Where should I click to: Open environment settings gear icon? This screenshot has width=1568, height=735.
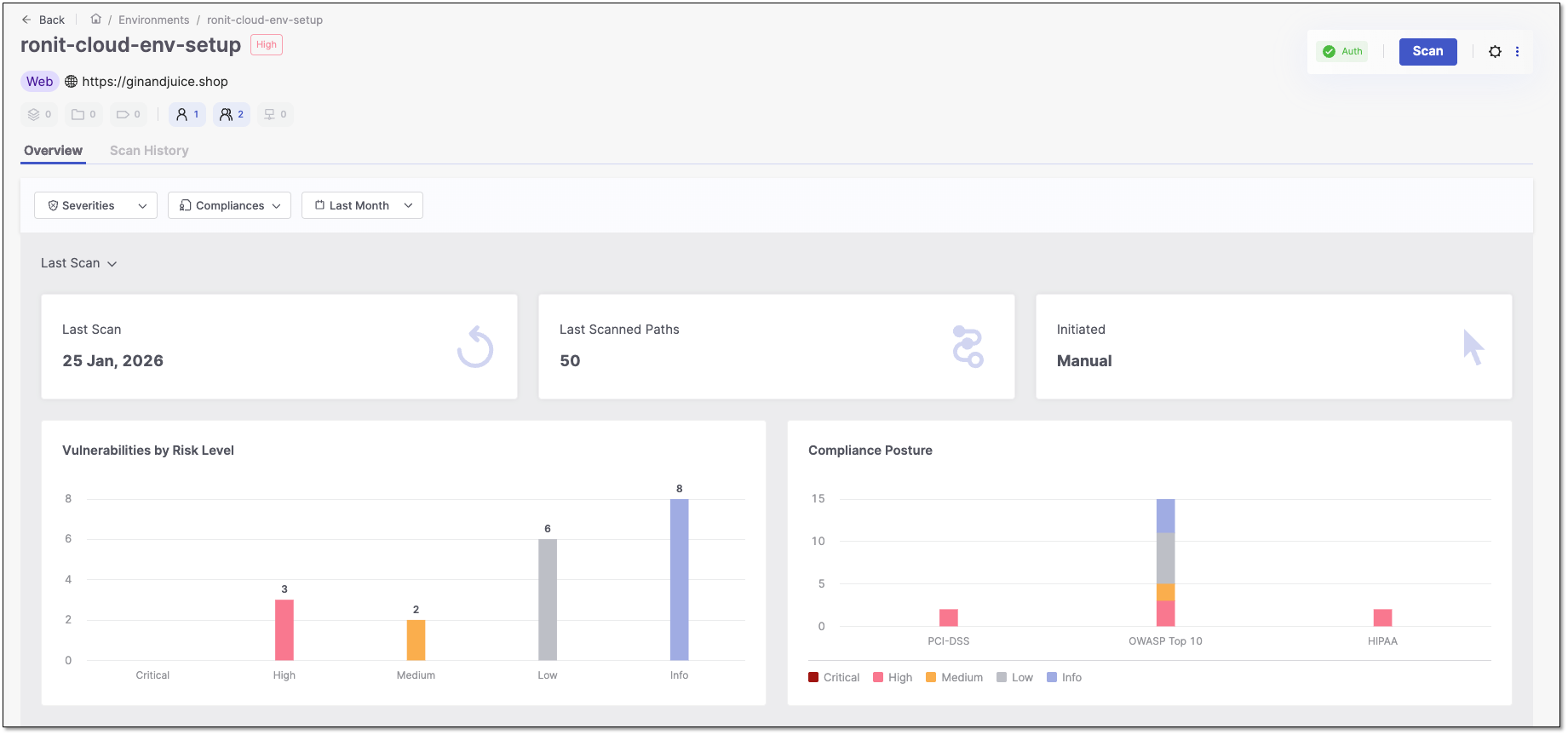(1495, 52)
